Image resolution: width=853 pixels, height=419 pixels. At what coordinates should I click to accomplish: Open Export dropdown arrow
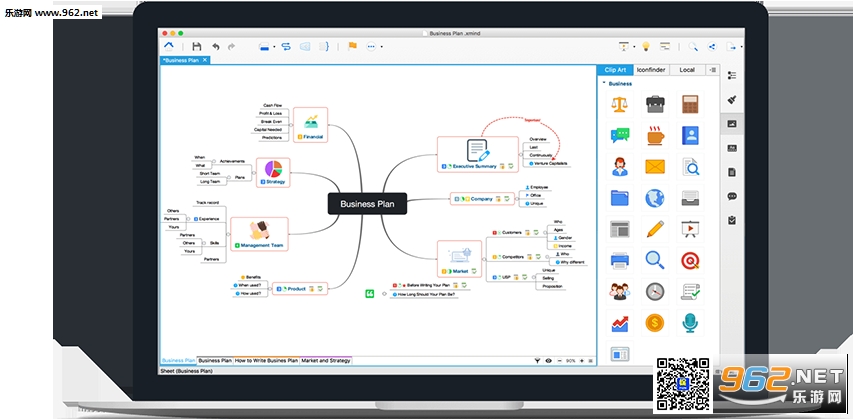(741, 47)
